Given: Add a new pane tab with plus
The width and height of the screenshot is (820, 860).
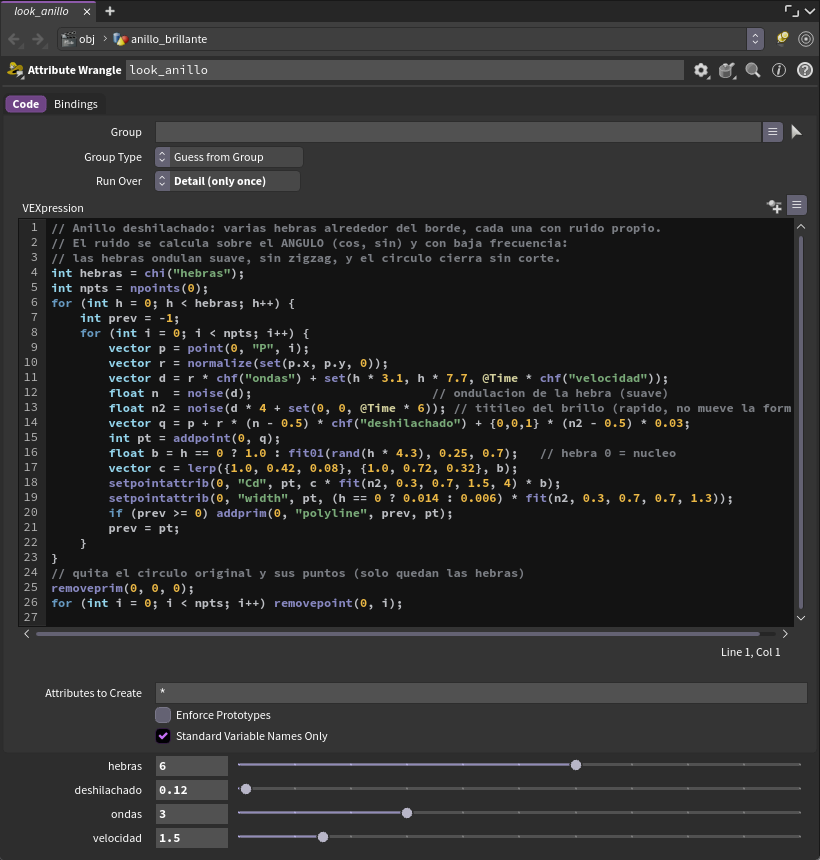Looking at the screenshot, I should (110, 11).
